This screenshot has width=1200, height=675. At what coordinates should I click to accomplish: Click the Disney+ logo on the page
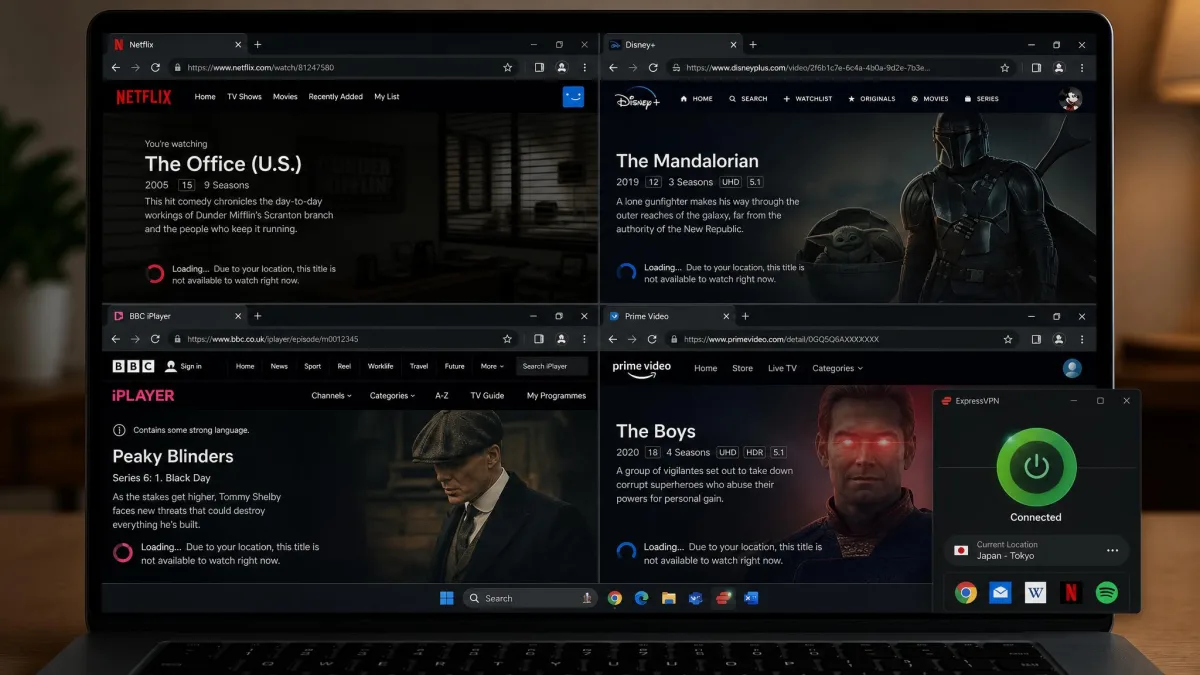point(637,99)
